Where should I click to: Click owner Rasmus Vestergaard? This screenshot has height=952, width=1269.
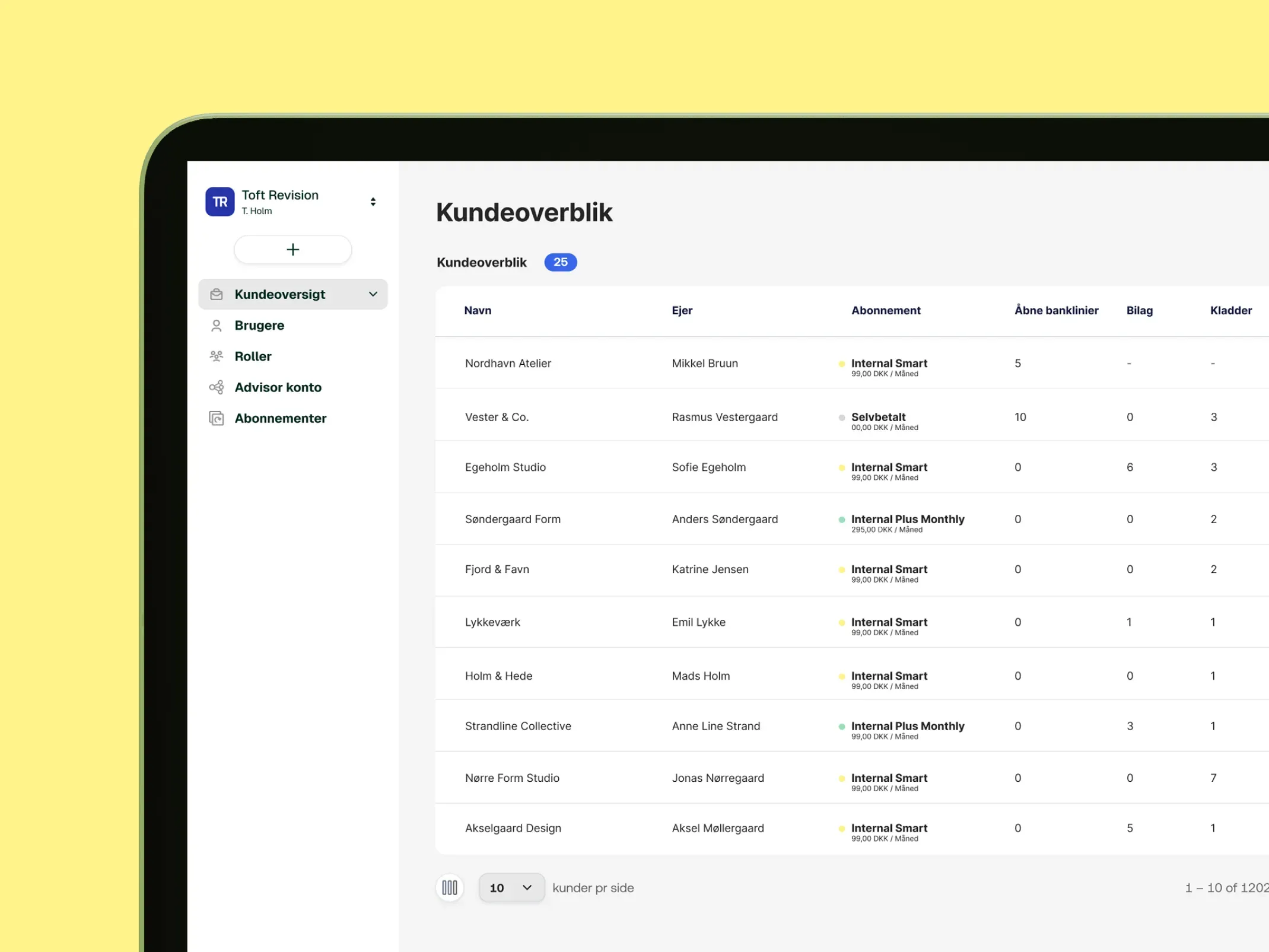(724, 417)
